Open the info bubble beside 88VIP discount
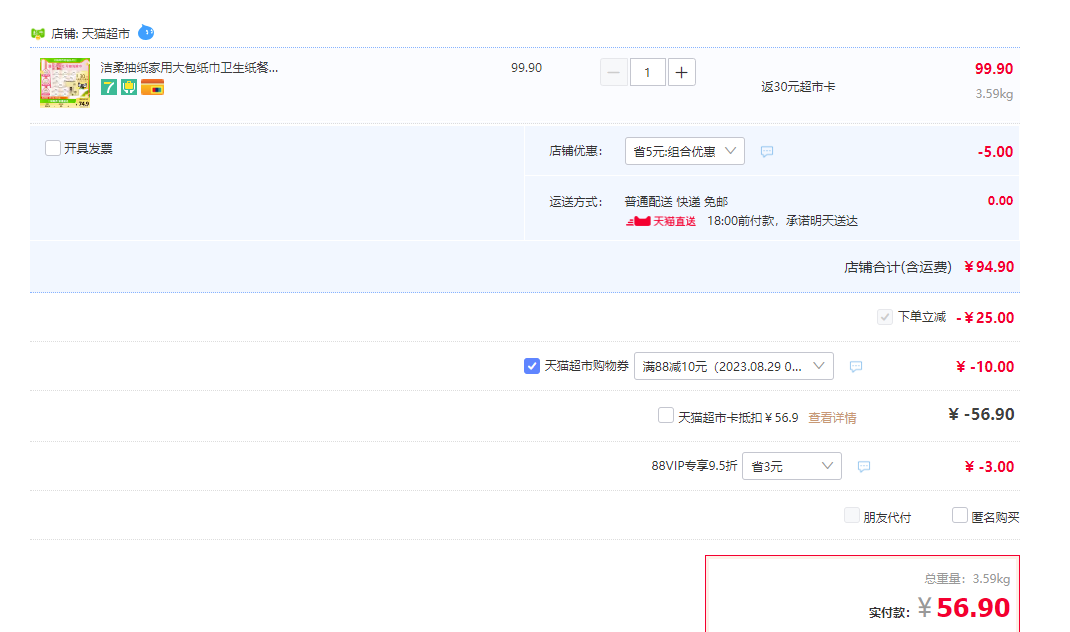This screenshot has height=632, width=1070. [x=864, y=467]
